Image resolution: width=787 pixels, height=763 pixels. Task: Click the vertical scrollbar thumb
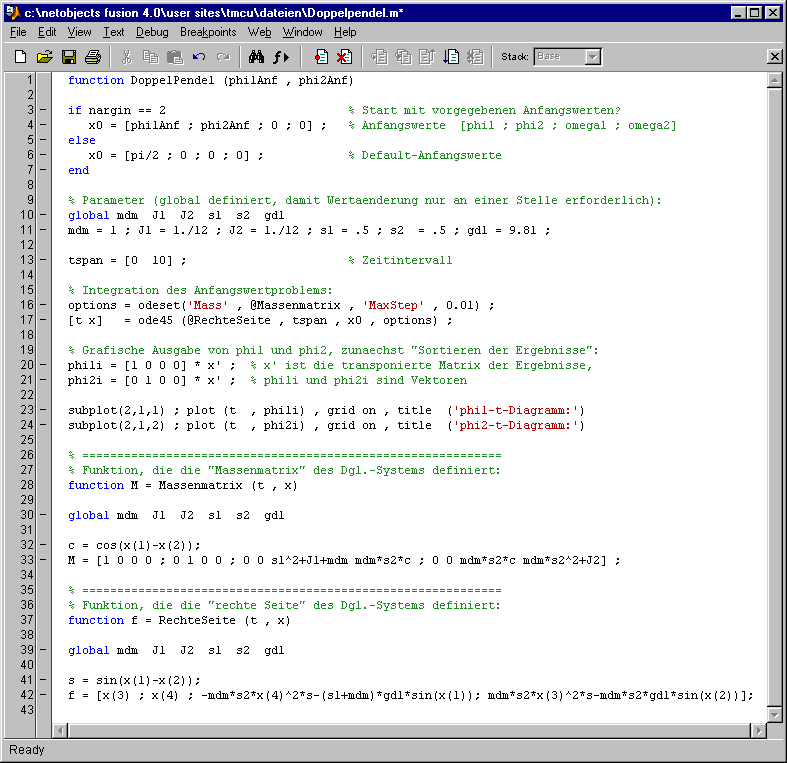[x=774, y=397]
